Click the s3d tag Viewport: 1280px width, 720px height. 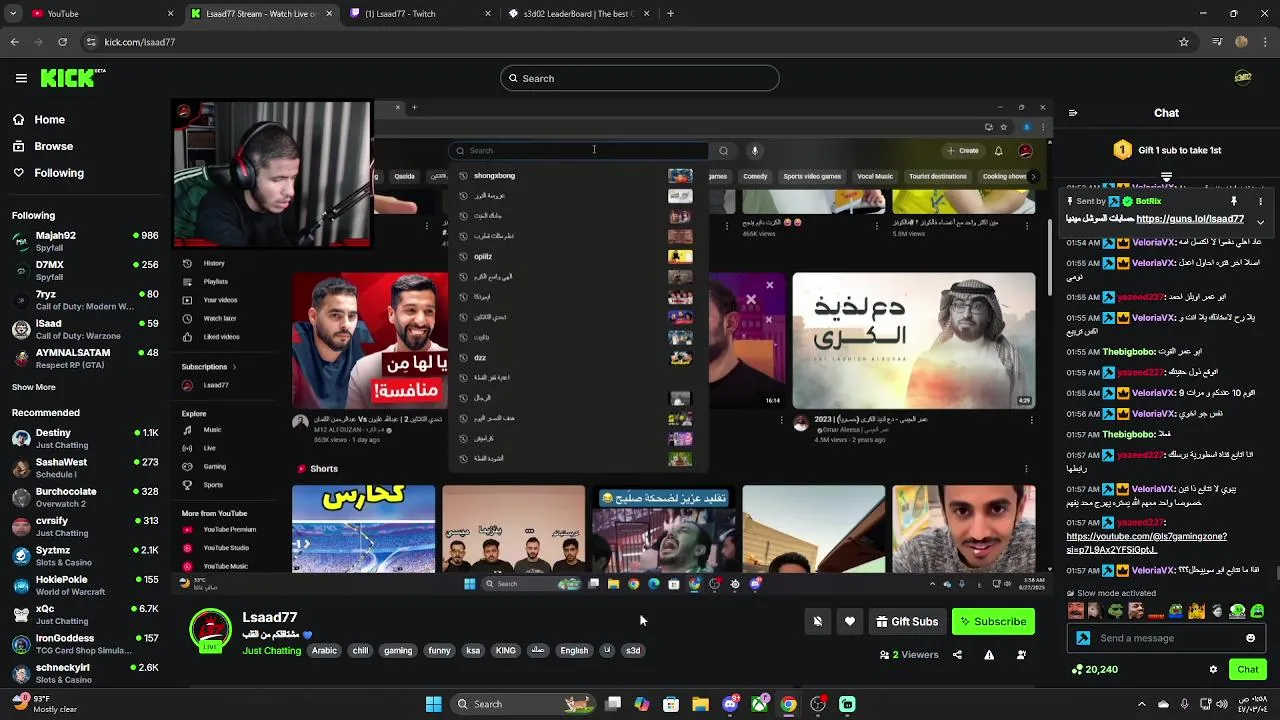pyautogui.click(x=633, y=650)
